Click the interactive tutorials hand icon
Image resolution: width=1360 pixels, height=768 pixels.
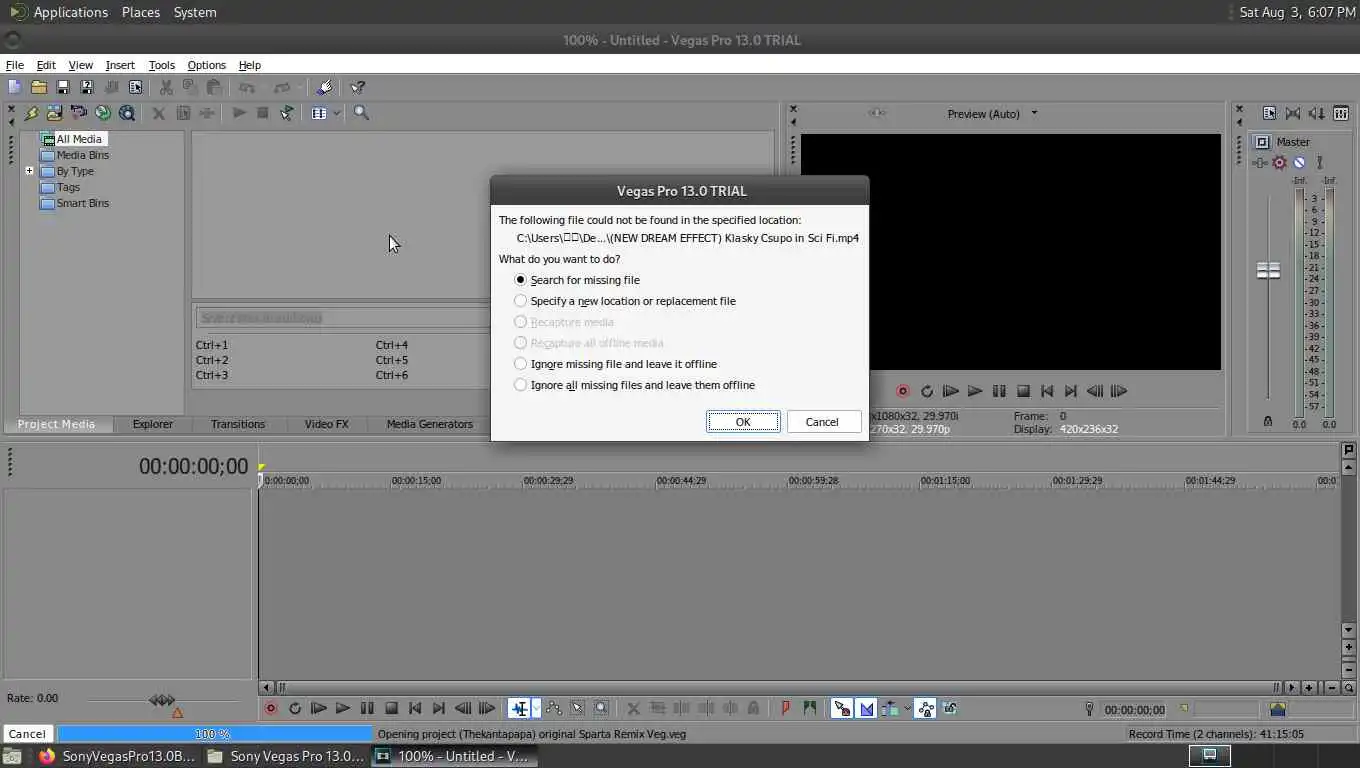click(324, 88)
